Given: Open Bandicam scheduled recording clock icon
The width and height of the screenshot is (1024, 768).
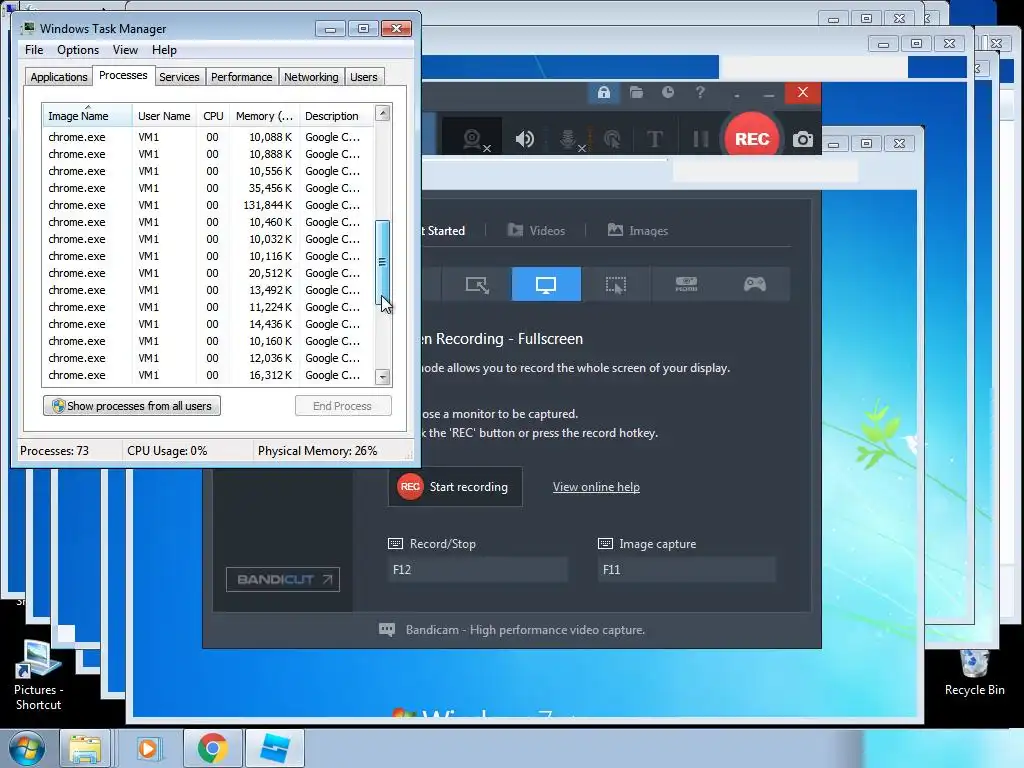Looking at the screenshot, I should (667, 93).
